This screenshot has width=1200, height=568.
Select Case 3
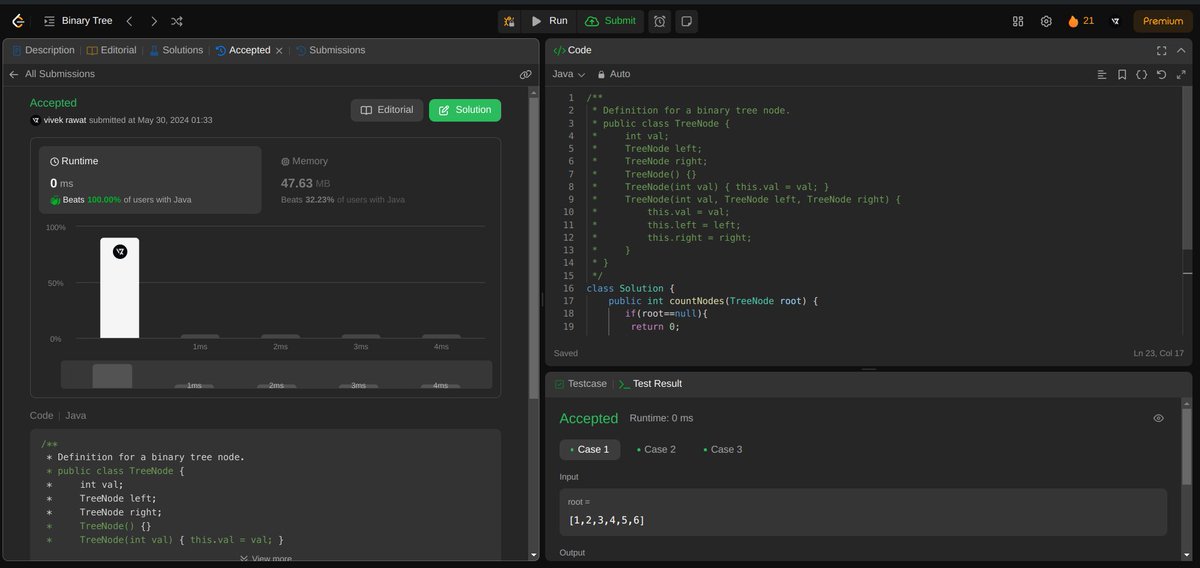tap(723, 449)
